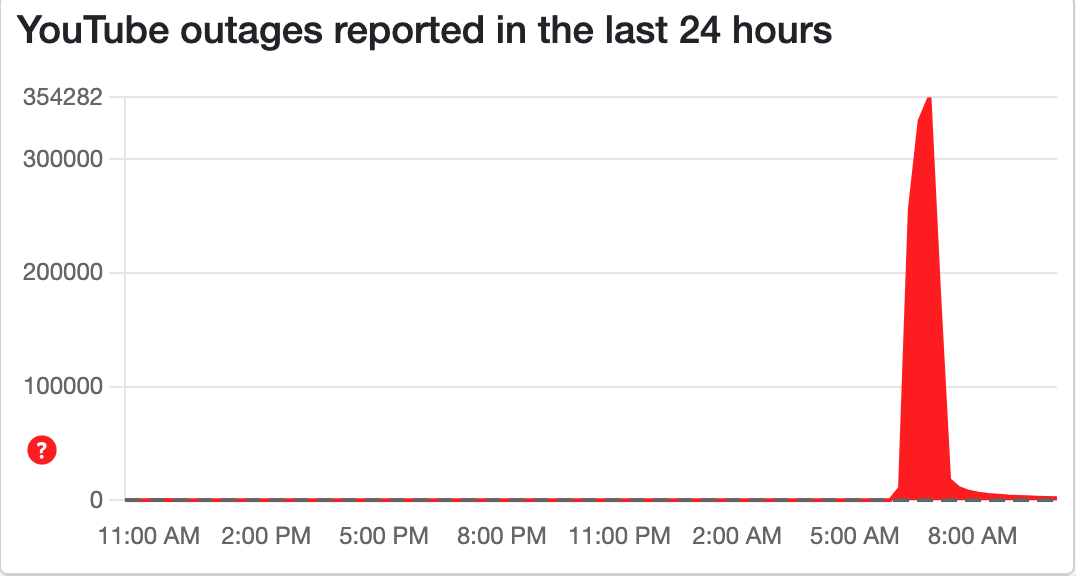Click the dashed baseline below 8:00 PM
Viewport: 1076px width, 576px height.
pos(500,500)
